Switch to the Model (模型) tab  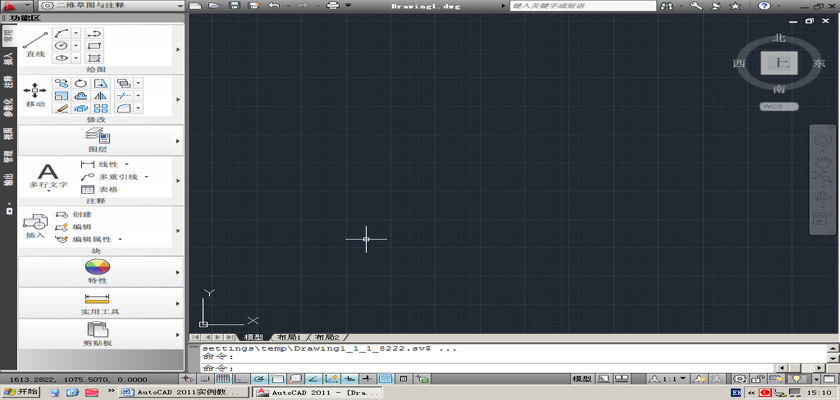(253, 337)
